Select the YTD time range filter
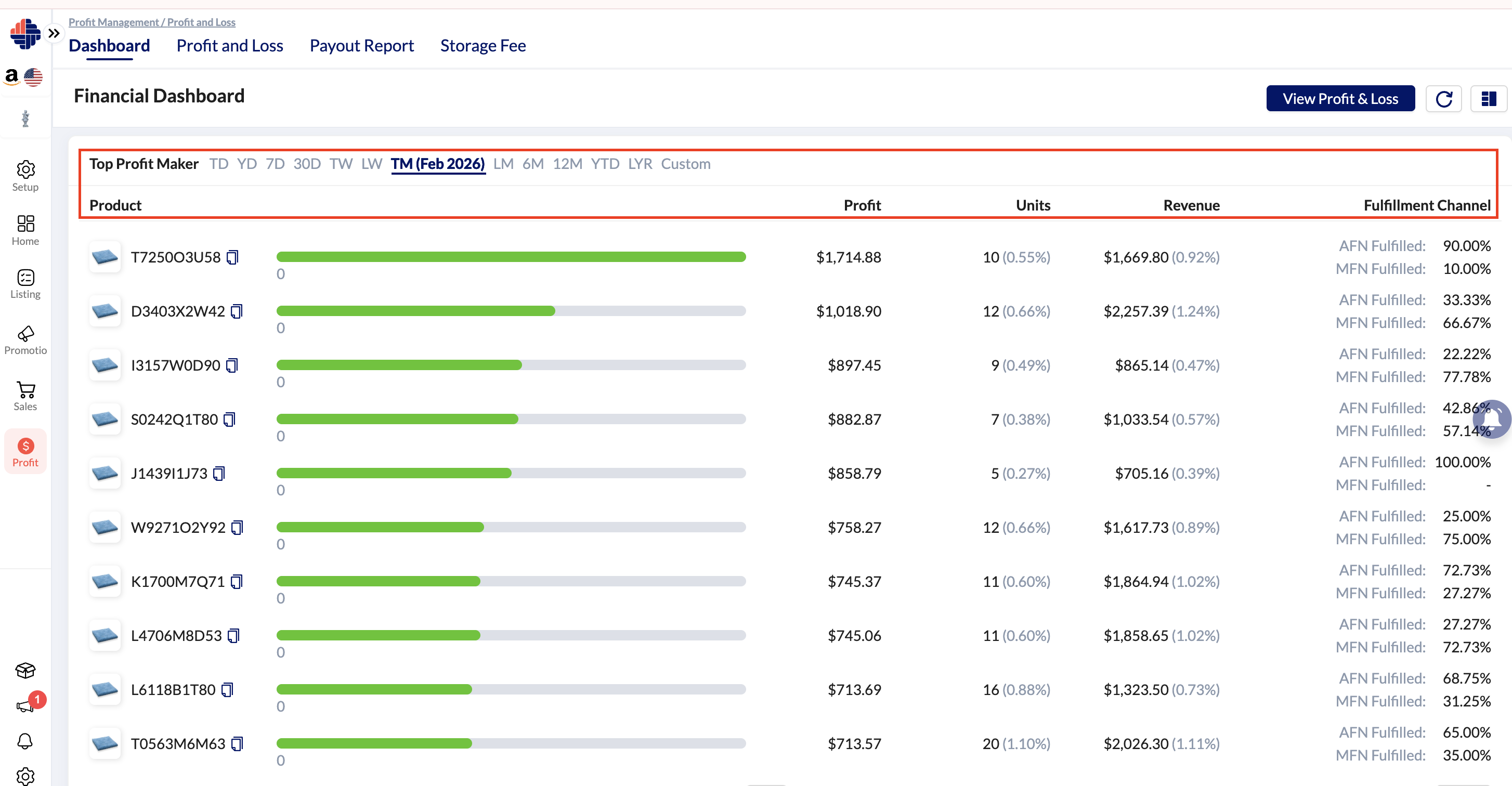Screen dimensions: 1512x786 point(605,164)
